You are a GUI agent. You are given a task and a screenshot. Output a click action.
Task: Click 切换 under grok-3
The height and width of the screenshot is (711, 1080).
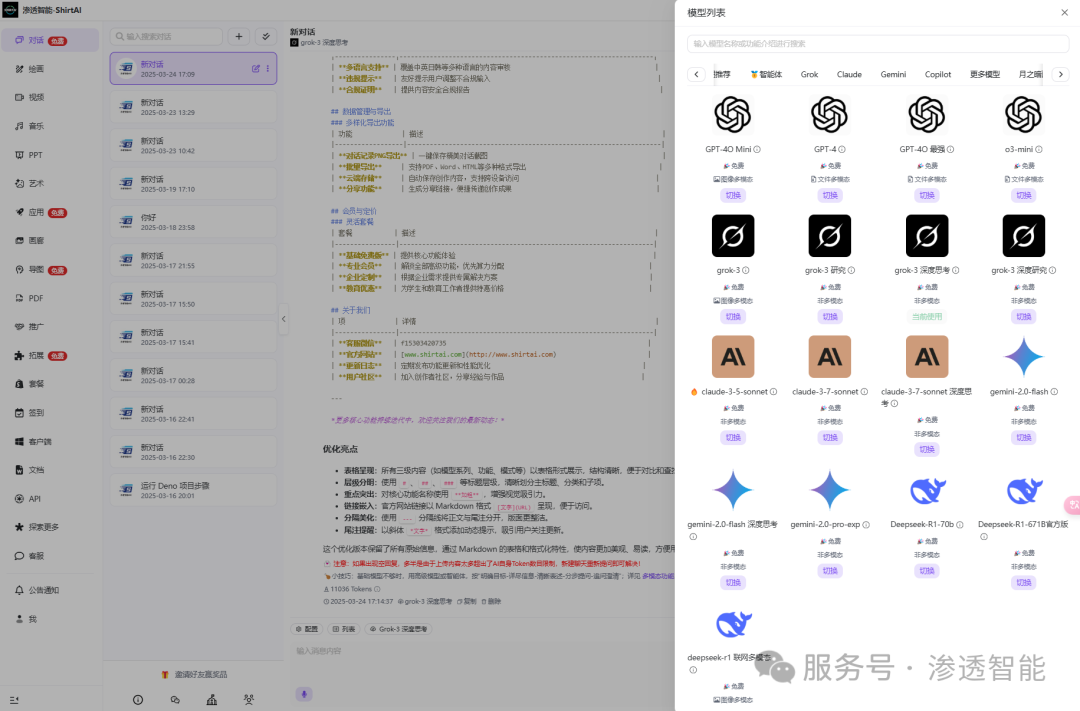733,317
